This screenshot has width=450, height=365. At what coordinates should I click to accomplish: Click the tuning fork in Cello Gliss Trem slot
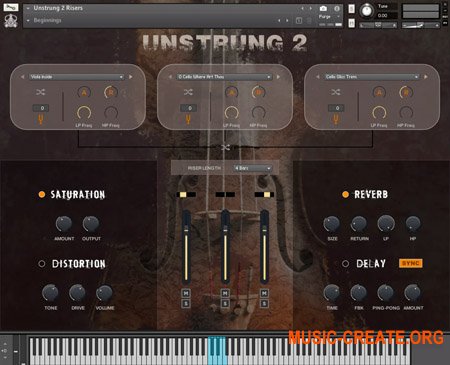(336, 119)
